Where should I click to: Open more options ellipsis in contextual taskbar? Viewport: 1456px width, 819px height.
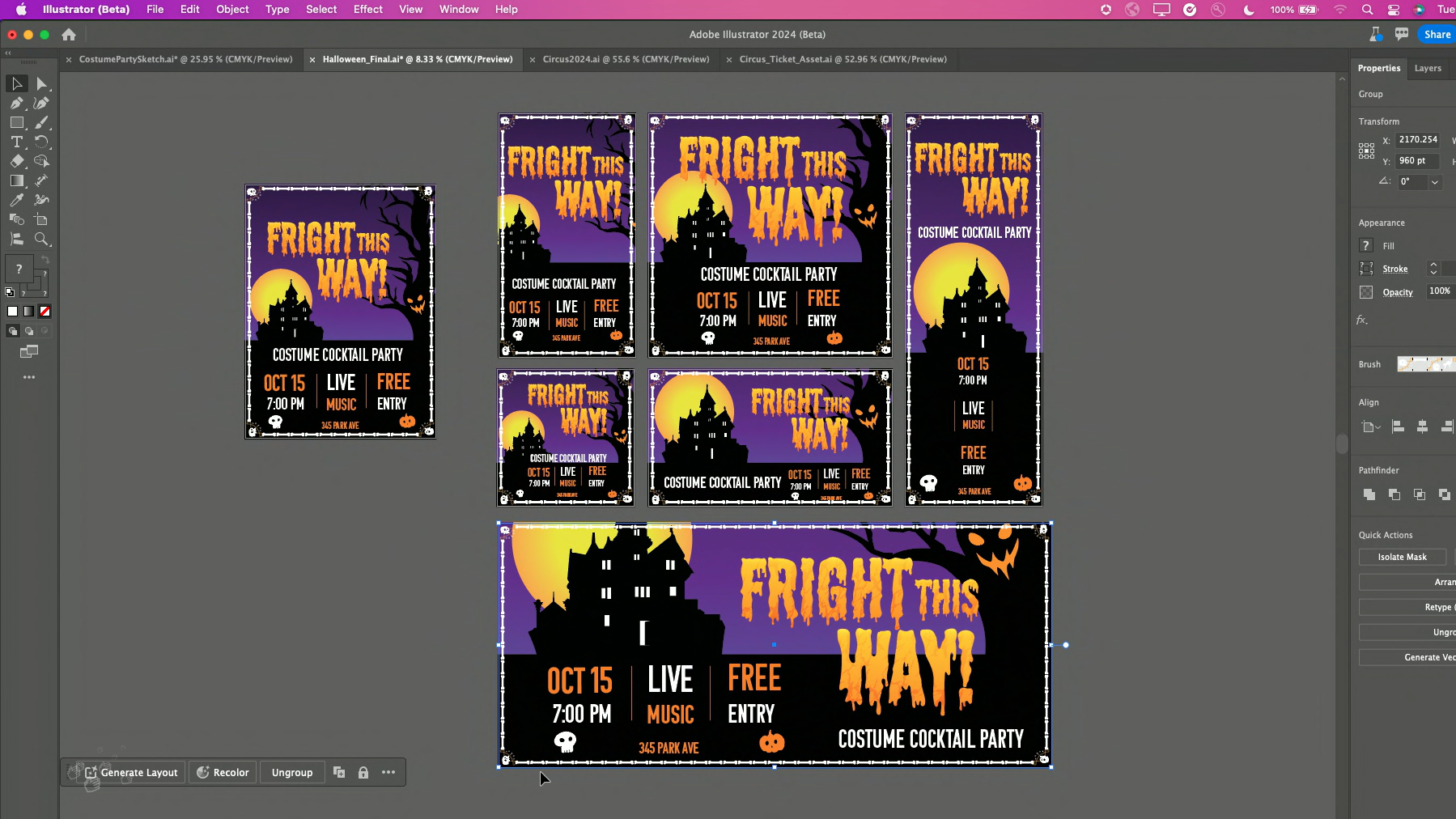pyautogui.click(x=388, y=772)
